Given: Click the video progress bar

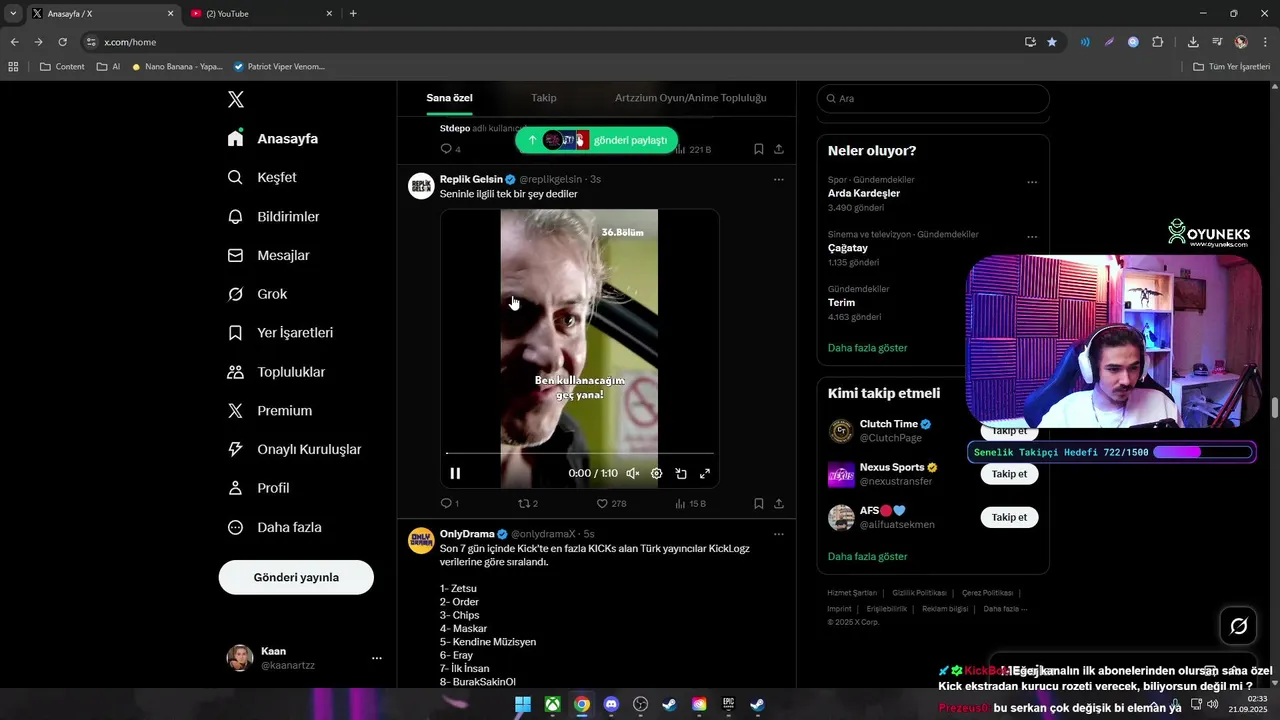Looking at the screenshot, I should tap(580, 453).
